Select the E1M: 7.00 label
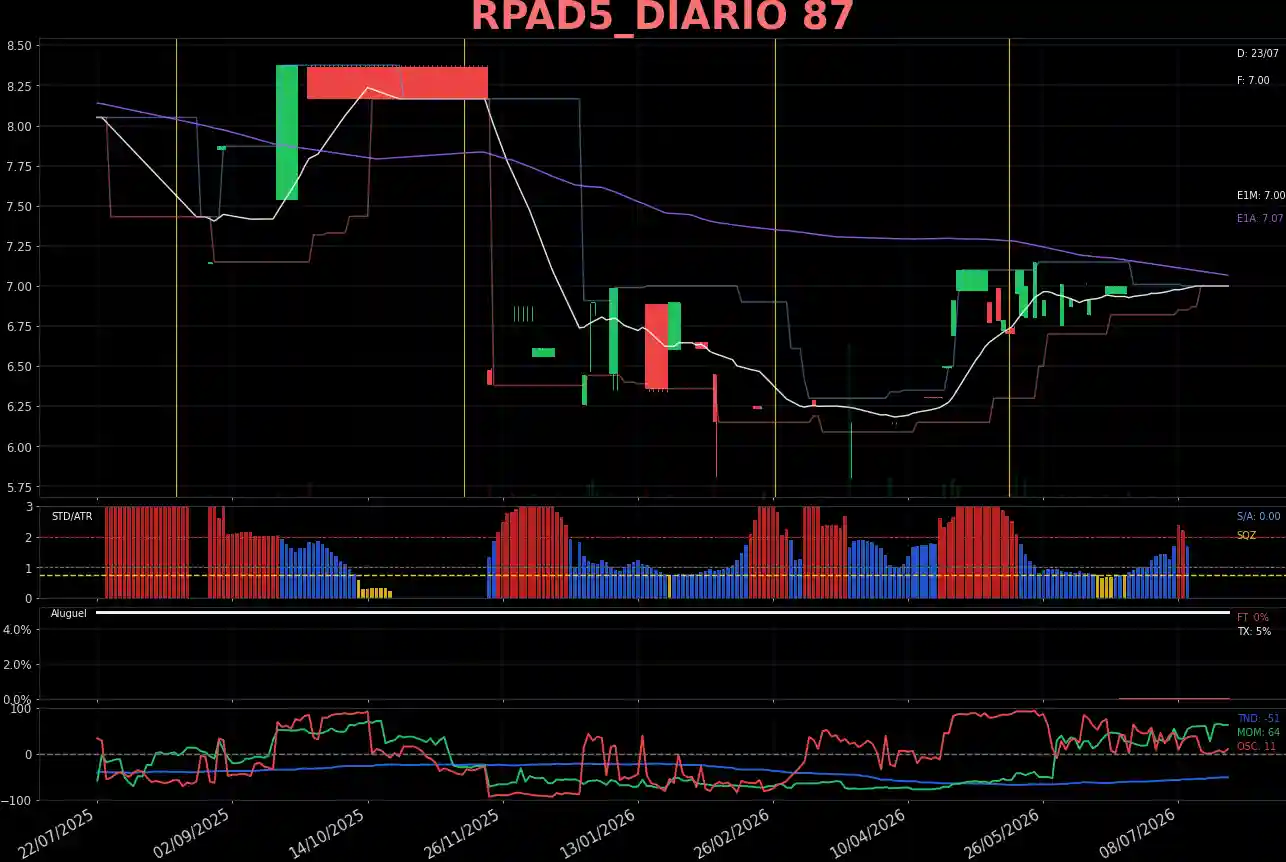 coord(1260,196)
